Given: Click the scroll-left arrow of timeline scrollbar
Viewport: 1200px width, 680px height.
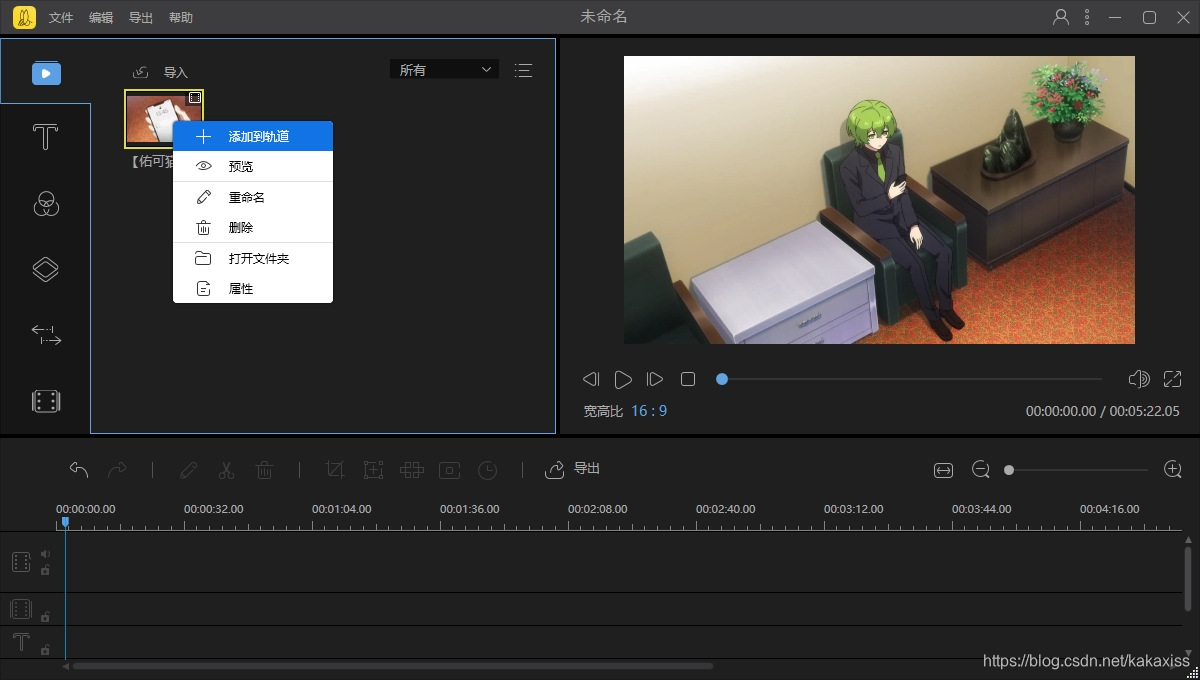Looking at the screenshot, I should click(x=66, y=666).
